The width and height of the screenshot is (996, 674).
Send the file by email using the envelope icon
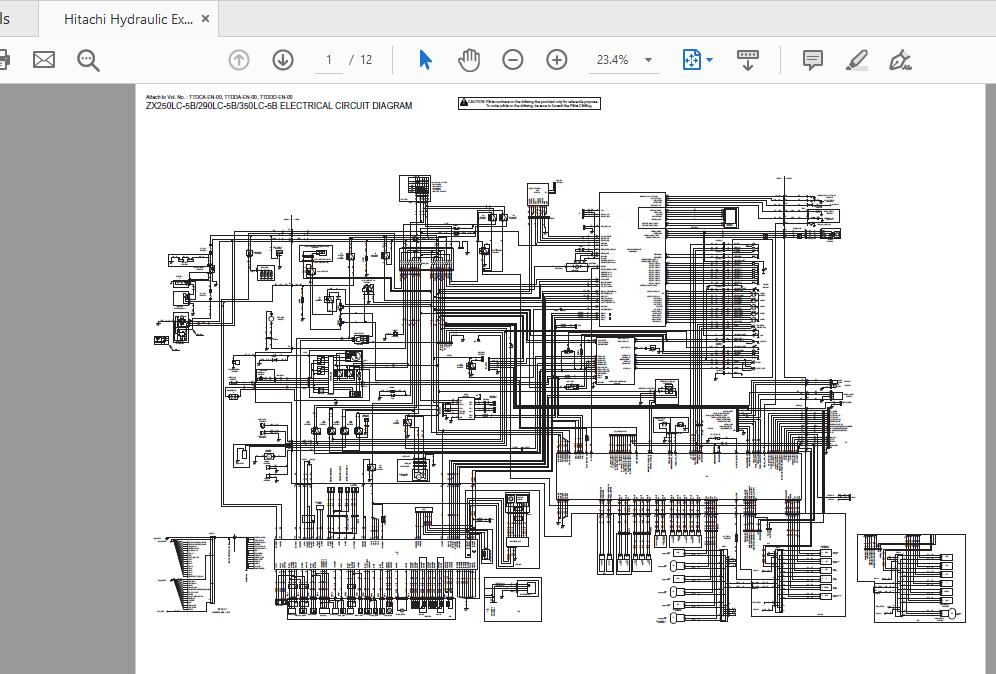(x=44, y=60)
